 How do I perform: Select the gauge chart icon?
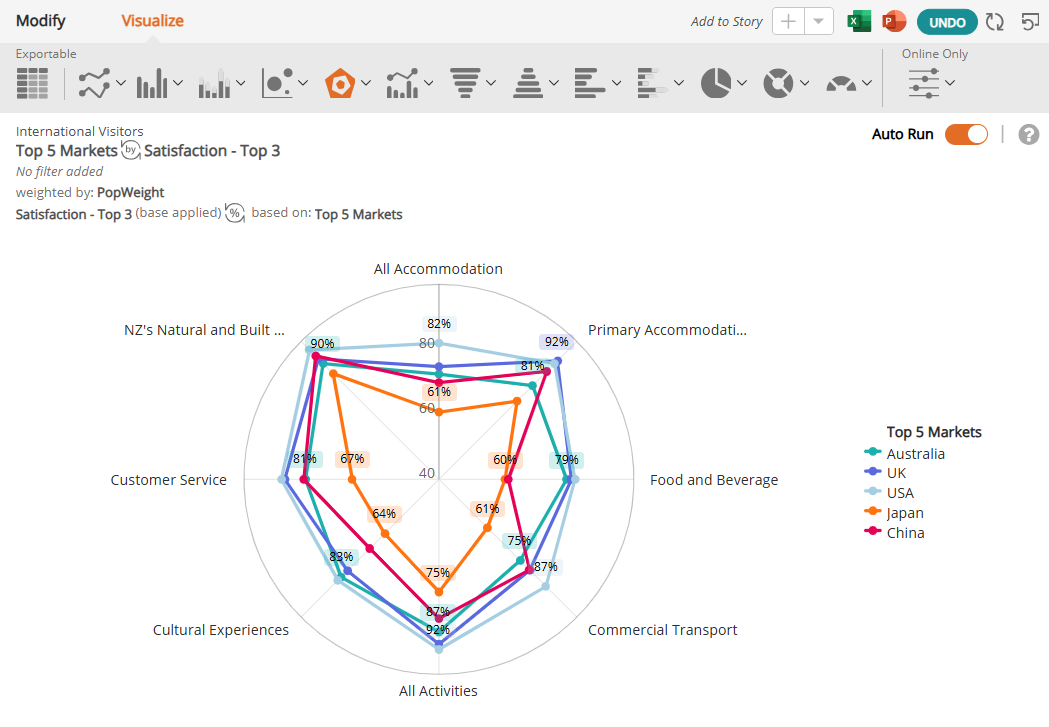[841, 84]
